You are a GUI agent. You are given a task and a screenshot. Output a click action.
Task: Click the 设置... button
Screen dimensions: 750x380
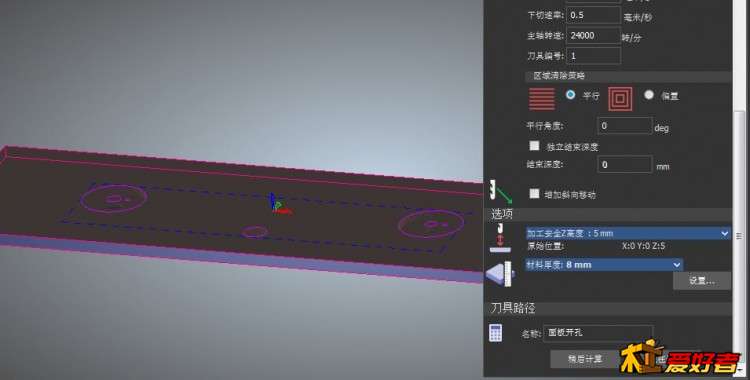coord(702,281)
